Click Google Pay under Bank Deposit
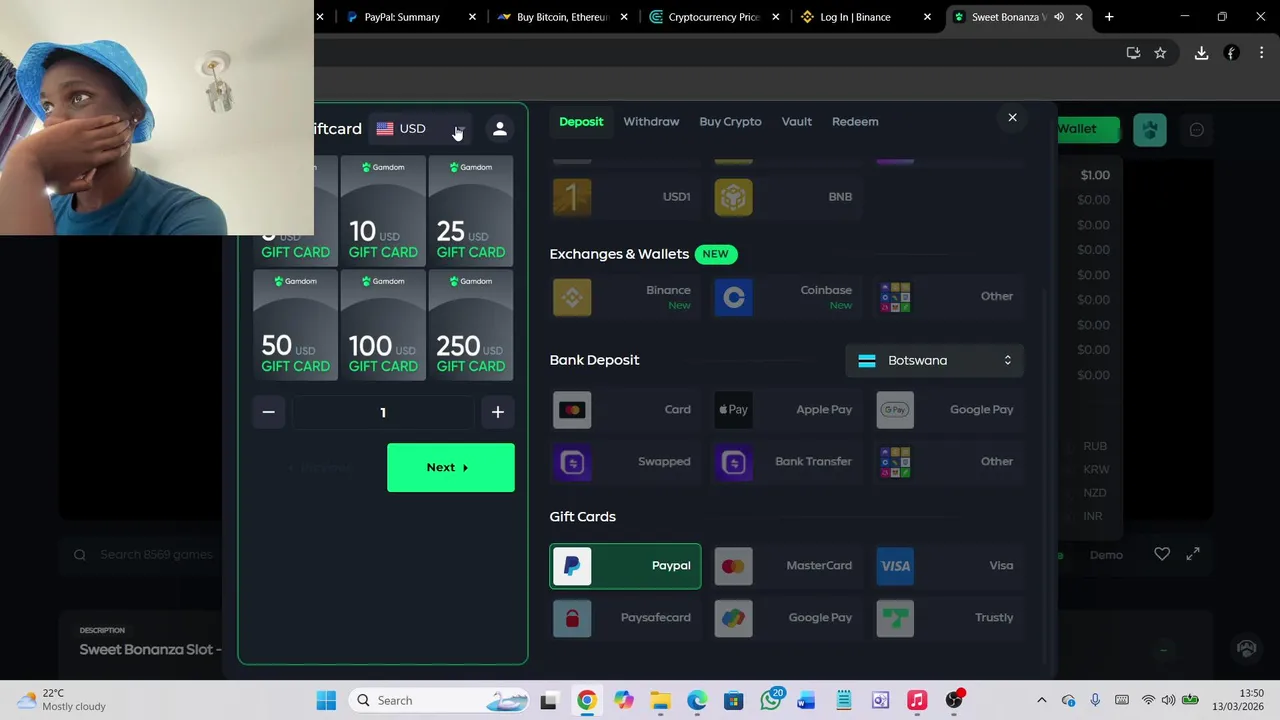 pyautogui.click(x=949, y=410)
